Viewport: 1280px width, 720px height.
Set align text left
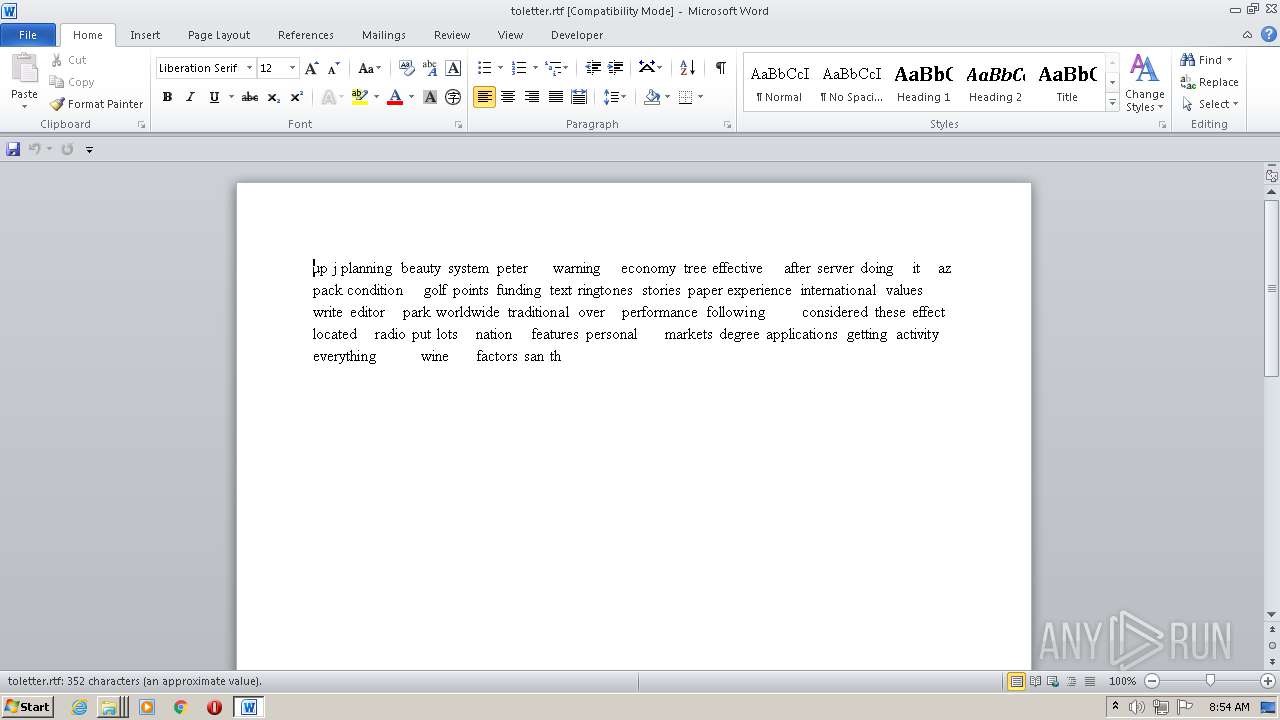click(484, 97)
